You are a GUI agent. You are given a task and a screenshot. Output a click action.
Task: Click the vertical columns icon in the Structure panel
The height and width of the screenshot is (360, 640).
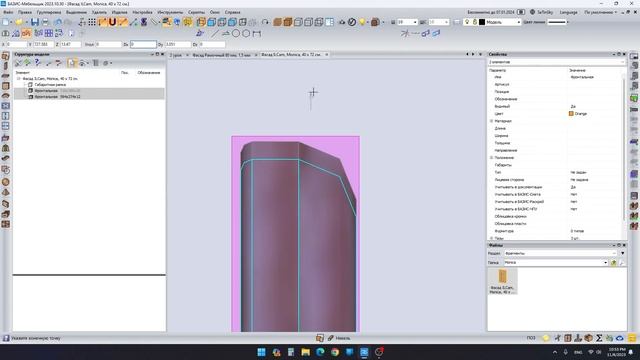pos(96,63)
